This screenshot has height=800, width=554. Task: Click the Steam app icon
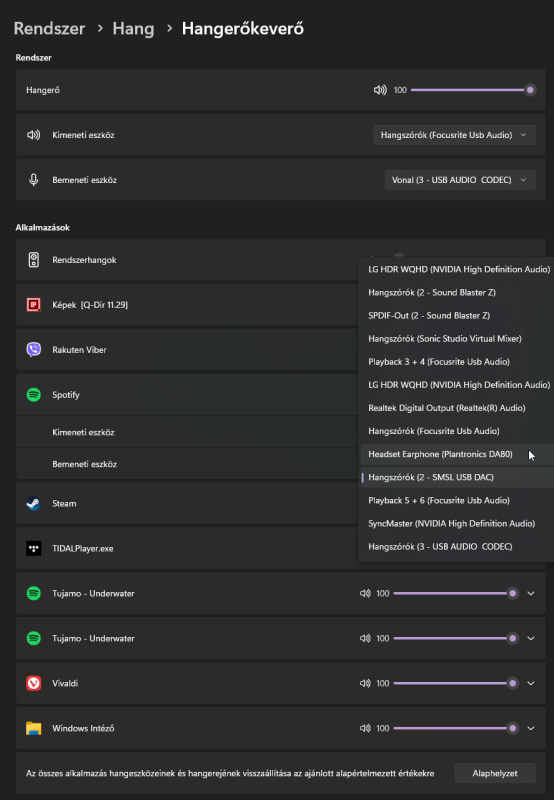34,504
